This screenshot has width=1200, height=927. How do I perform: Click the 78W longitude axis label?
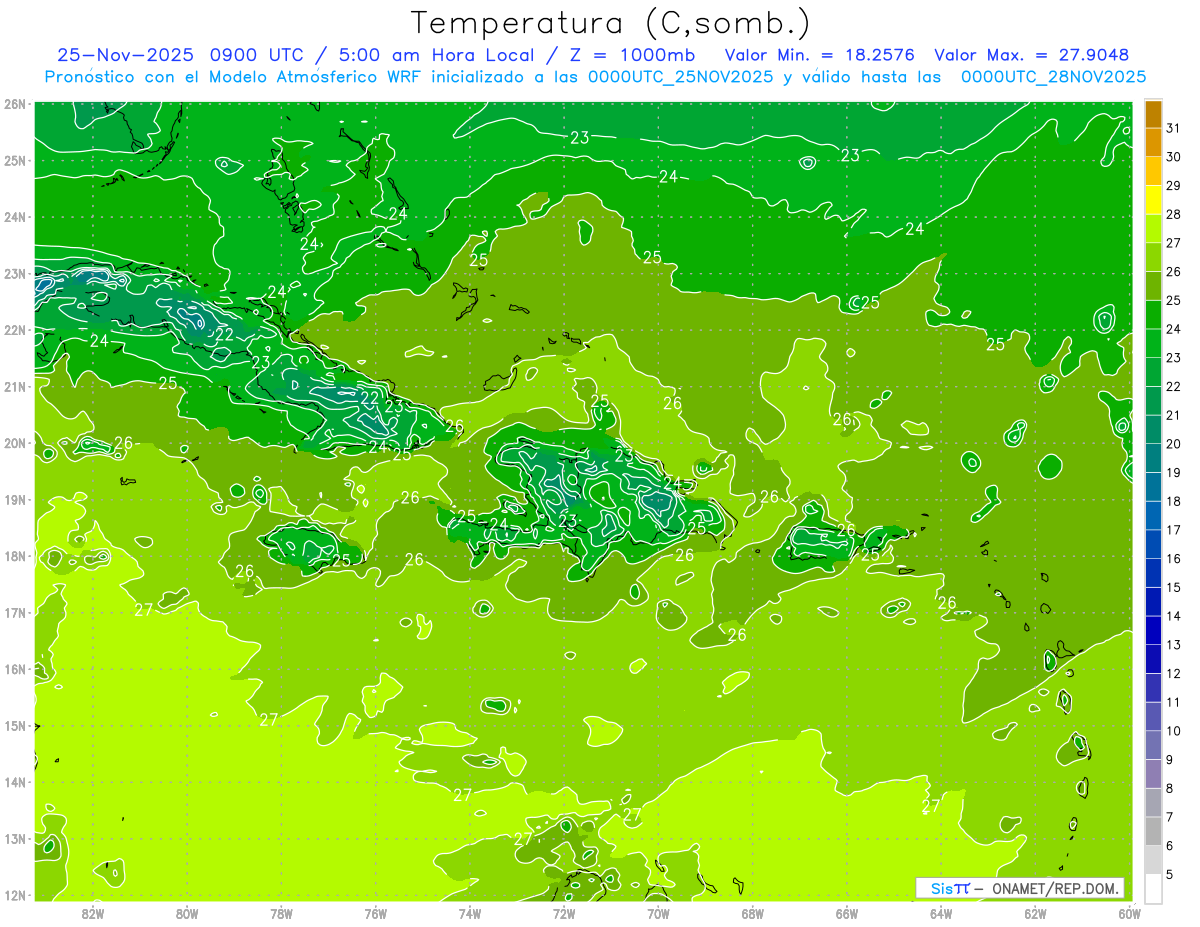pos(281,913)
